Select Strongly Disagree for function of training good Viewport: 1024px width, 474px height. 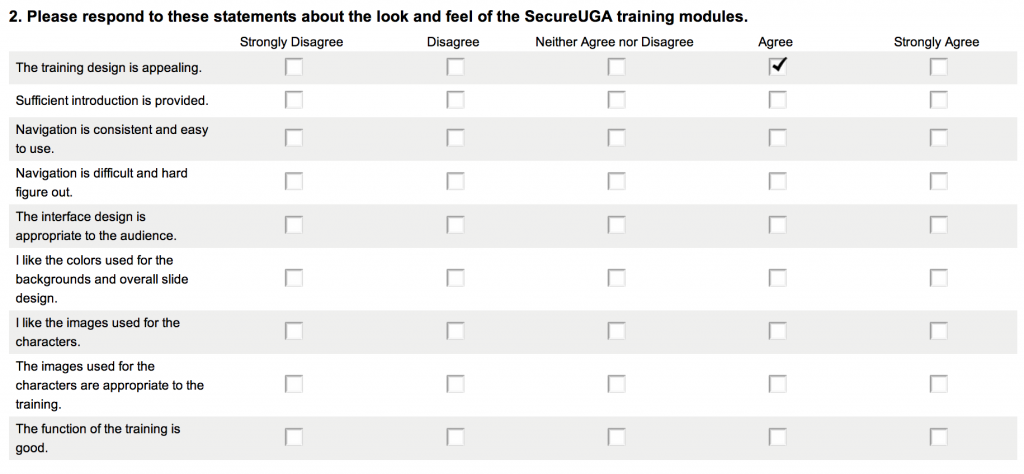tap(294, 437)
